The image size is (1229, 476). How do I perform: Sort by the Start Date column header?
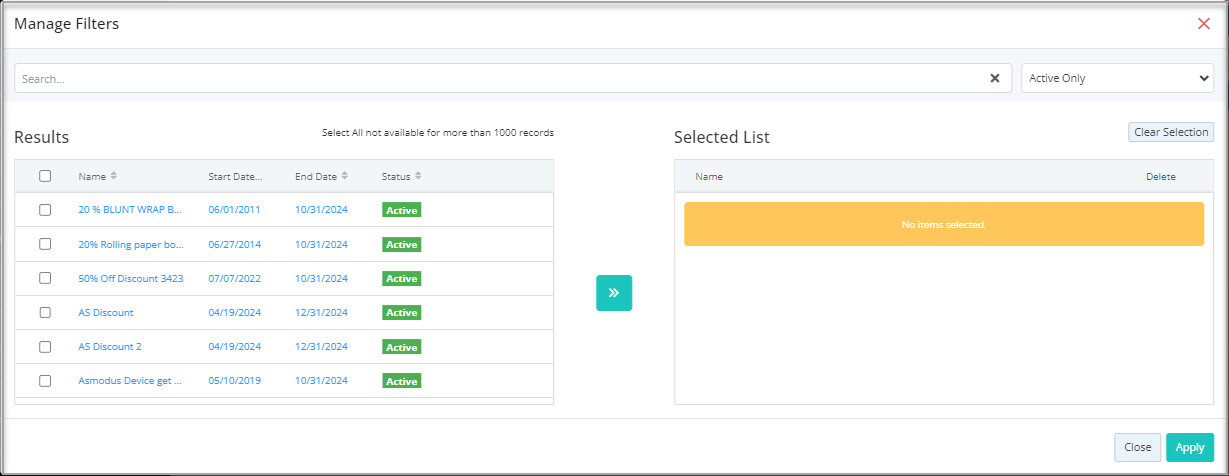point(235,176)
